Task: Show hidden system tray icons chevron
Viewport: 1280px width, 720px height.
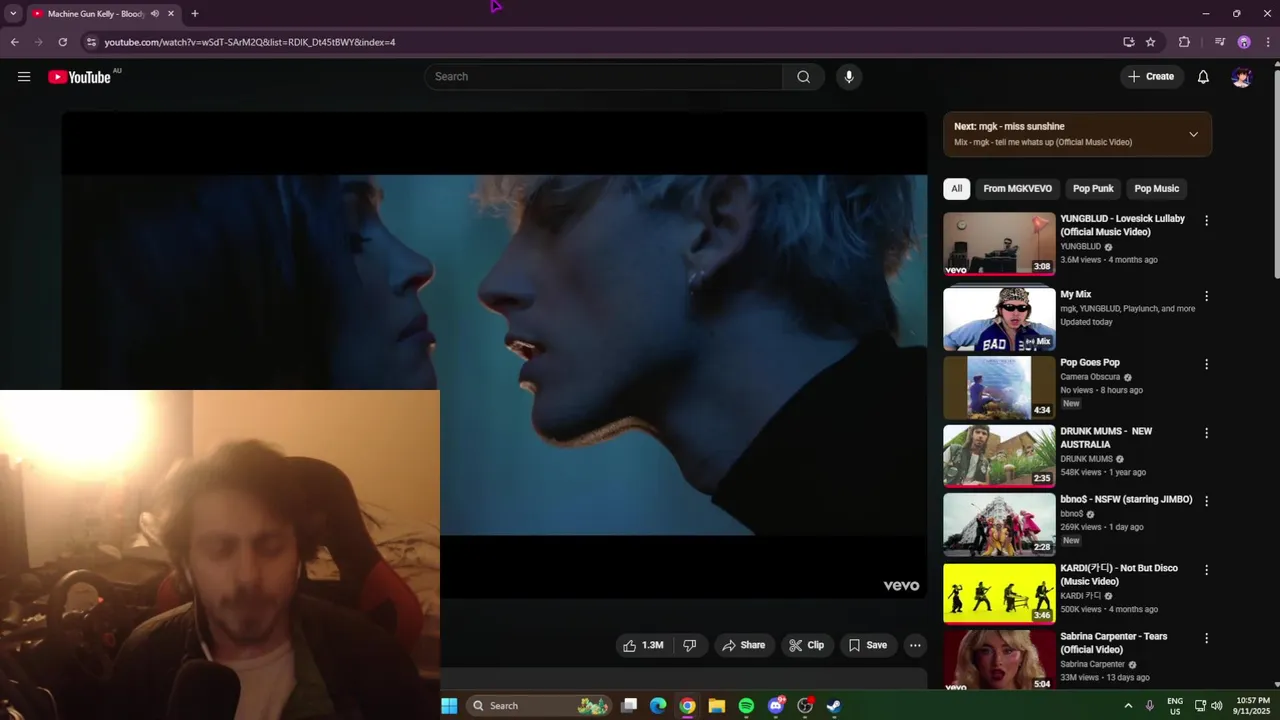Action: point(1128,706)
